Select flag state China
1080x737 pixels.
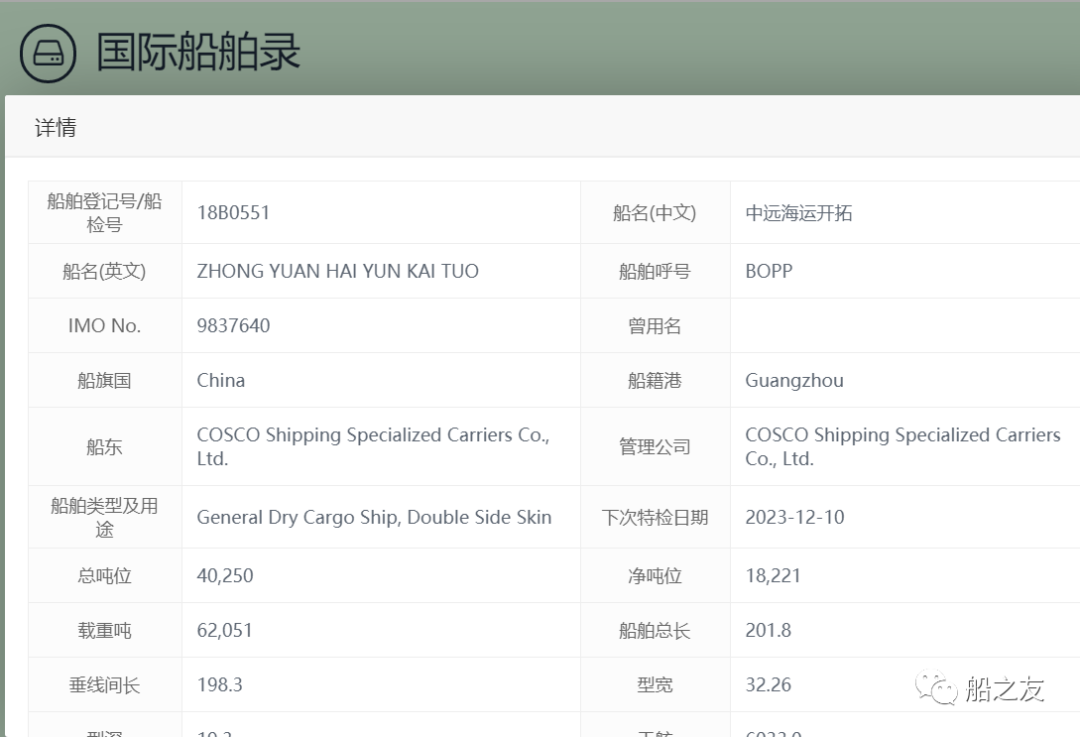click(221, 380)
